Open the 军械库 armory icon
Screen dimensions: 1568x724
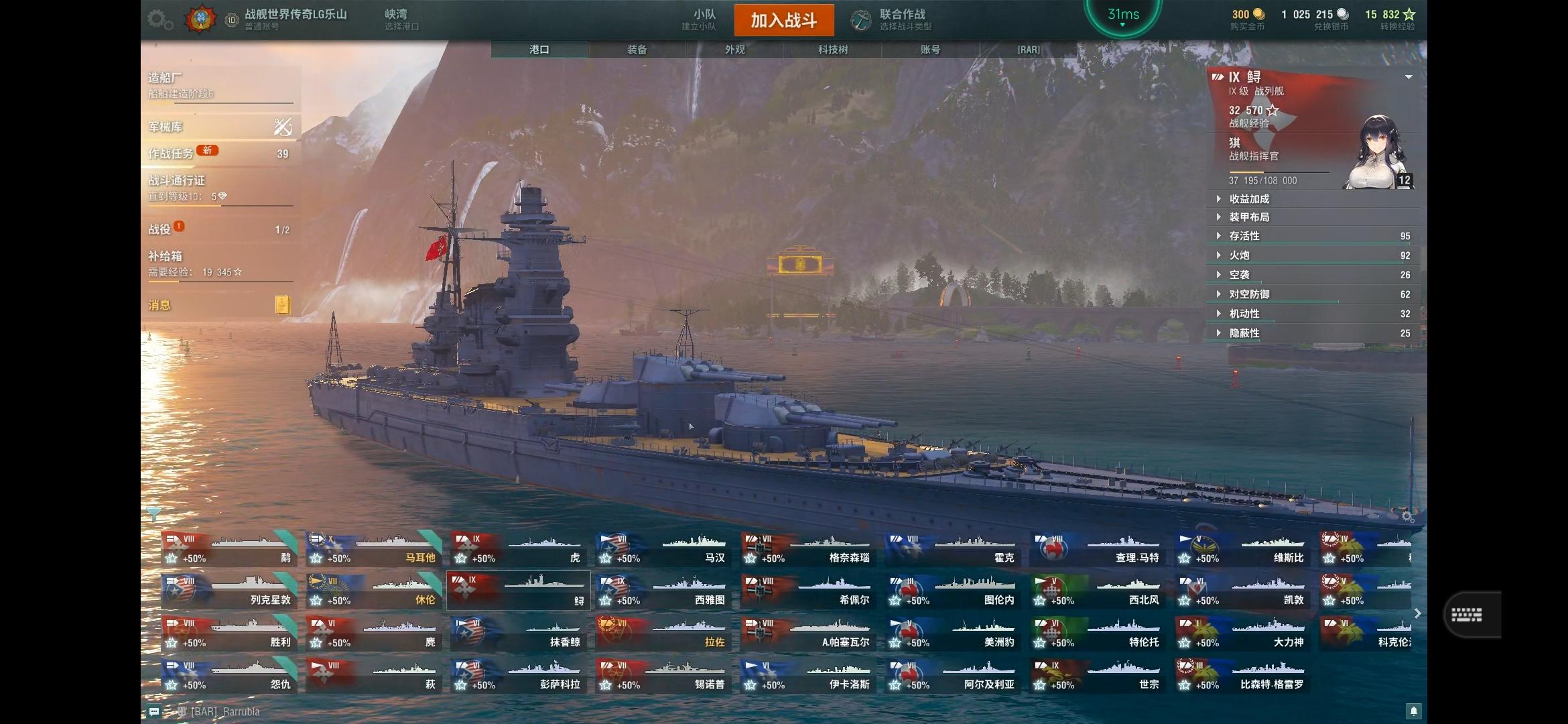[283, 127]
